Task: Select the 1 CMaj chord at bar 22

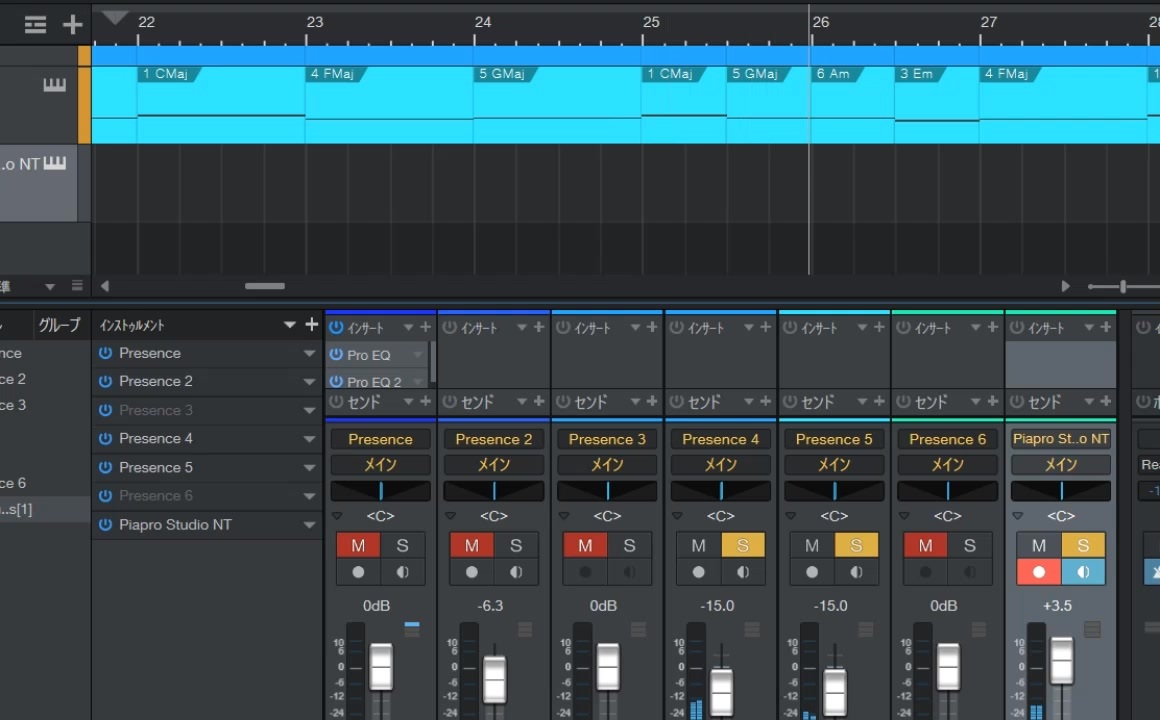Action: click(x=169, y=74)
